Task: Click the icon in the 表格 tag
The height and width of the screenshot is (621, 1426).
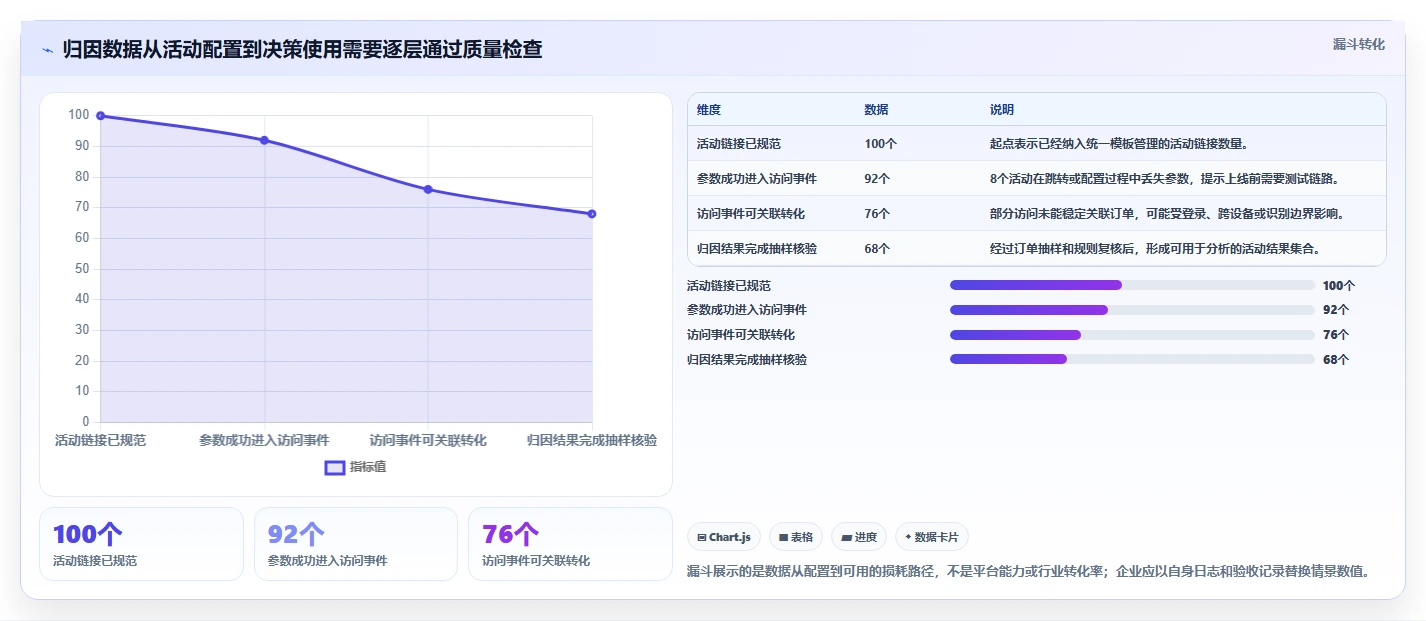Action: [784, 538]
